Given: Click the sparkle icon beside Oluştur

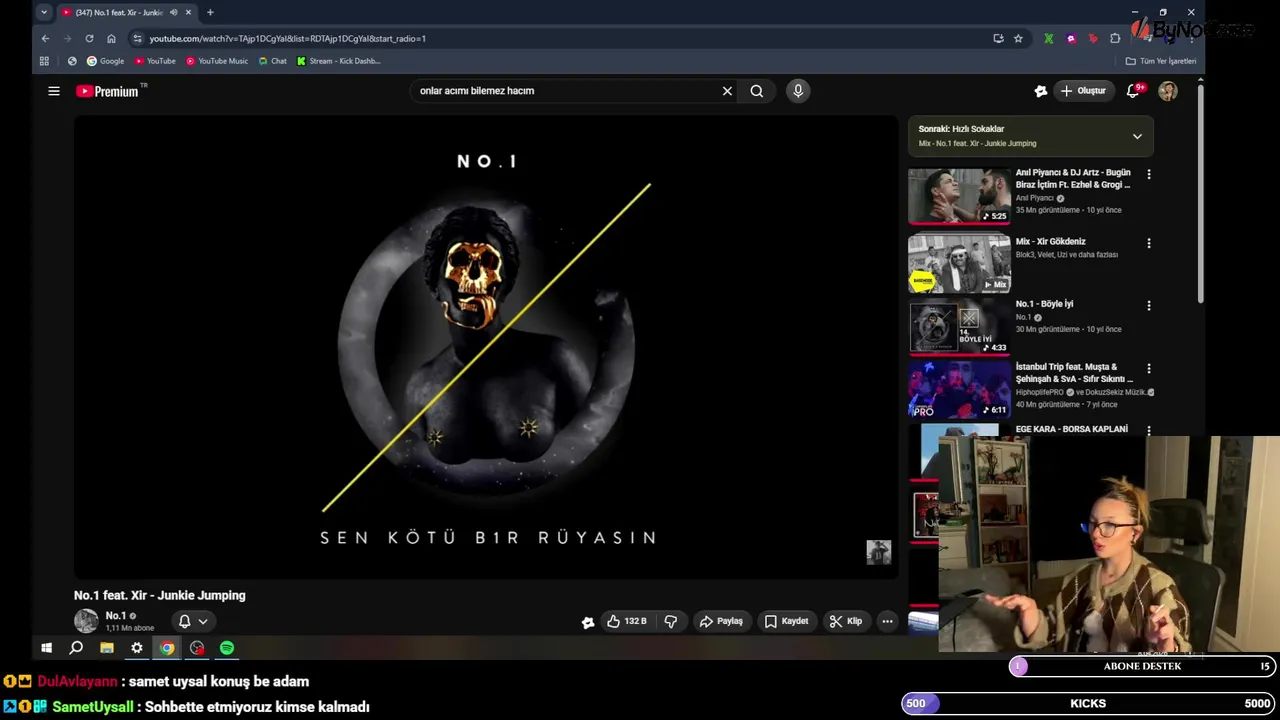Looking at the screenshot, I should (x=1041, y=91).
